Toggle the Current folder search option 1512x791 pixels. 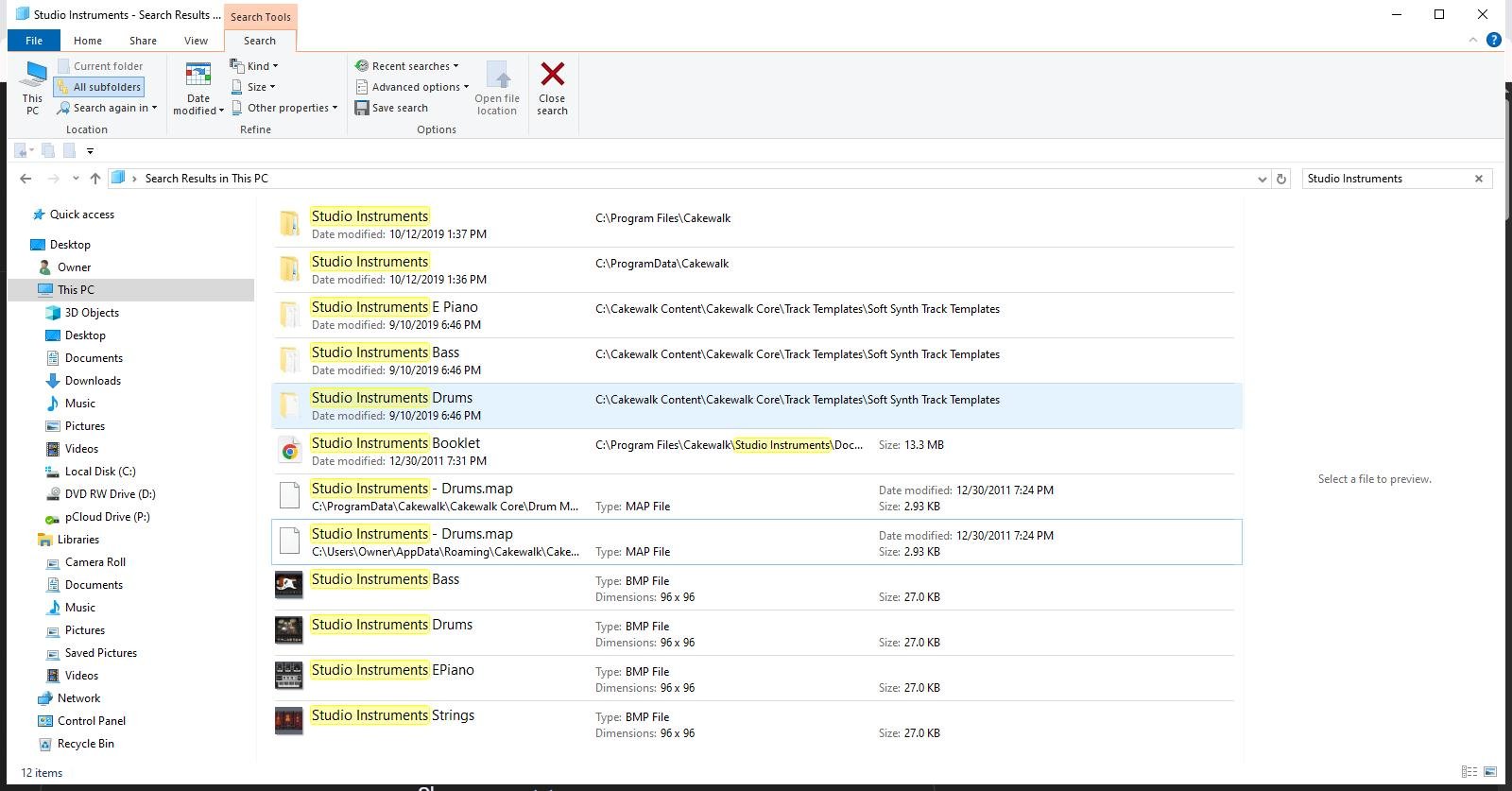(100, 66)
